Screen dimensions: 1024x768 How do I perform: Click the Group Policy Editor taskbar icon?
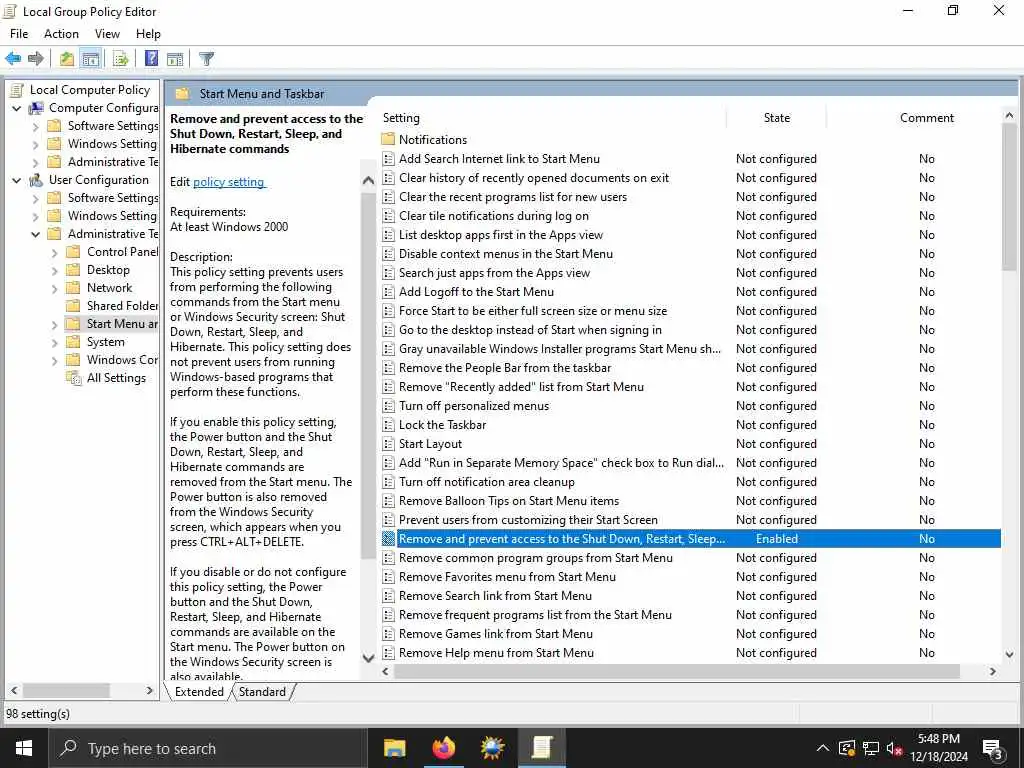(x=541, y=748)
